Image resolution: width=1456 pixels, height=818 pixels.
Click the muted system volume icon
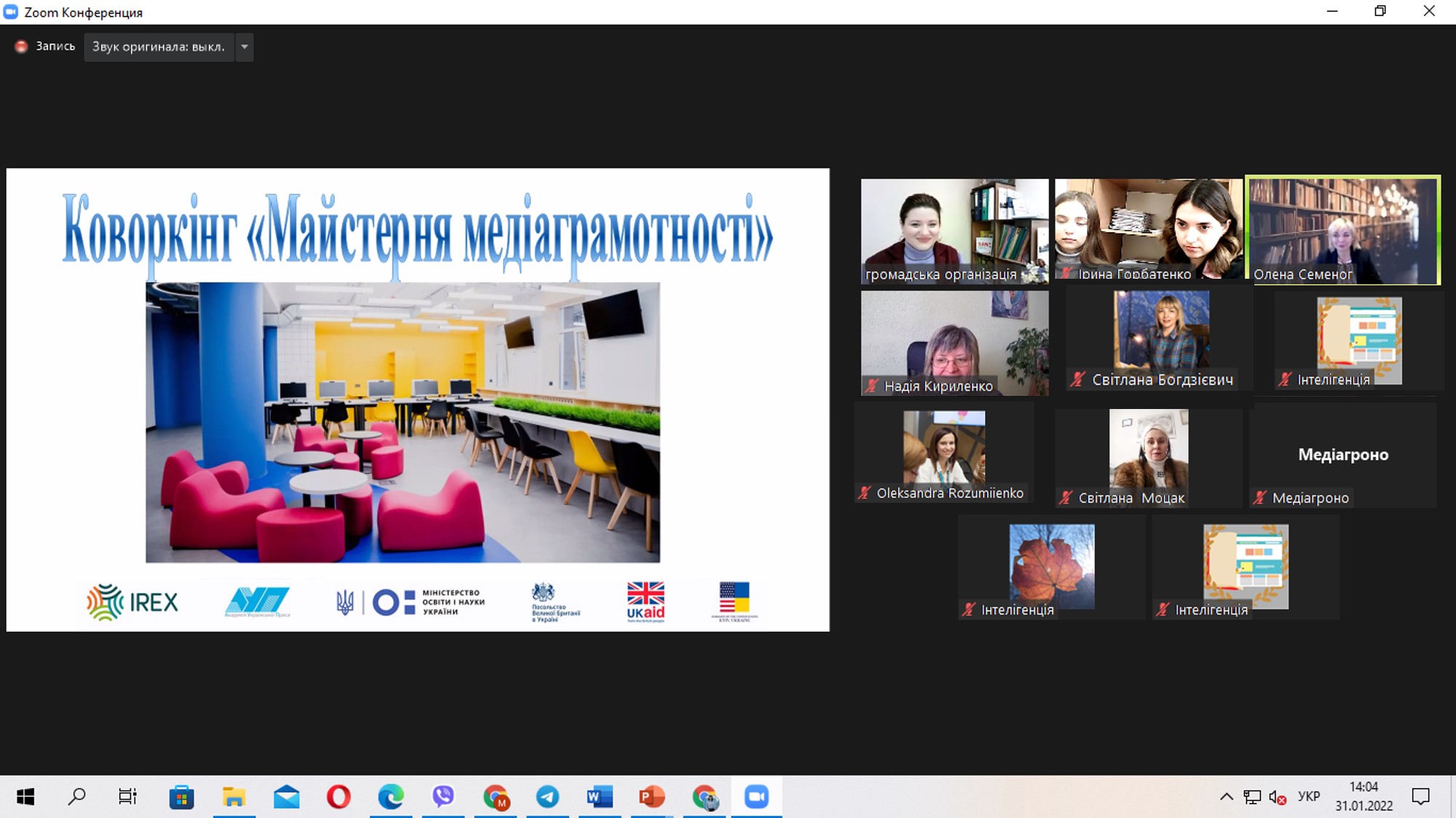click(x=1278, y=798)
